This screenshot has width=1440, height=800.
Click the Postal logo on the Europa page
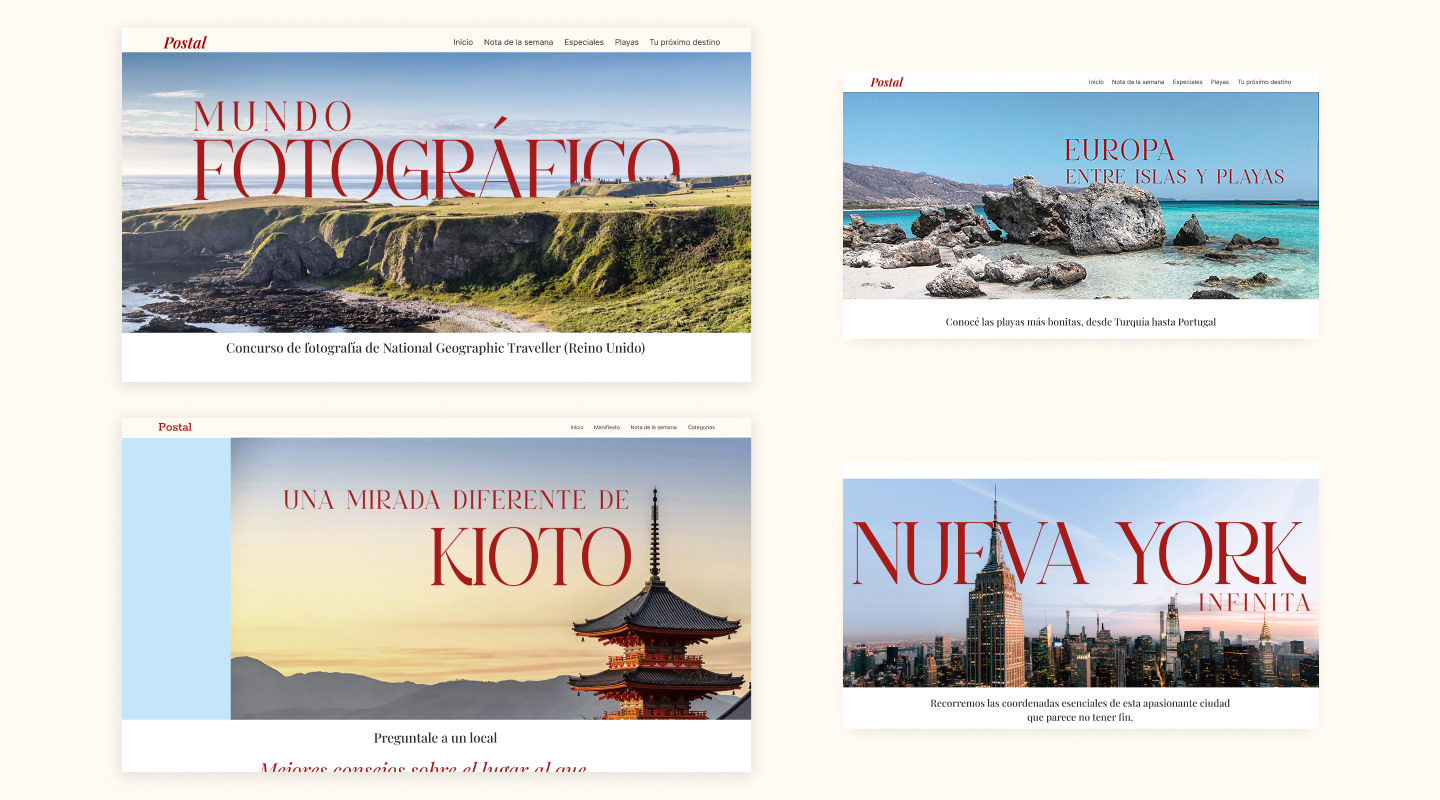point(887,82)
